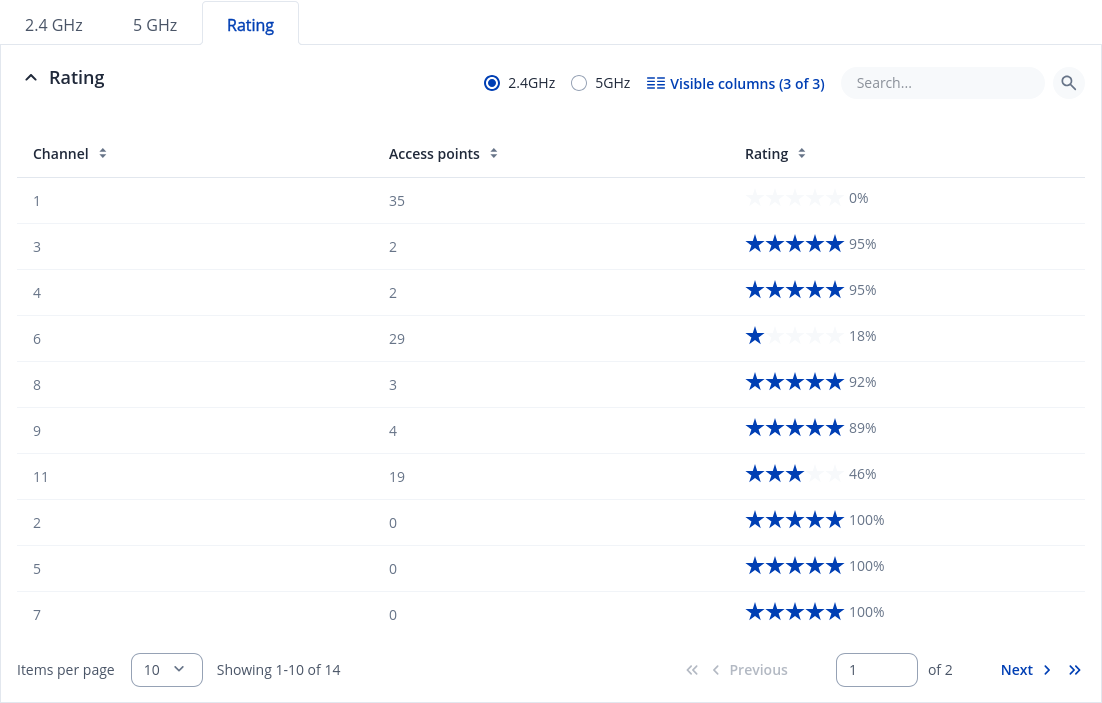The image size is (1102, 703).
Task: Switch to the 5 GHz tab
Action: coord(155,25)
